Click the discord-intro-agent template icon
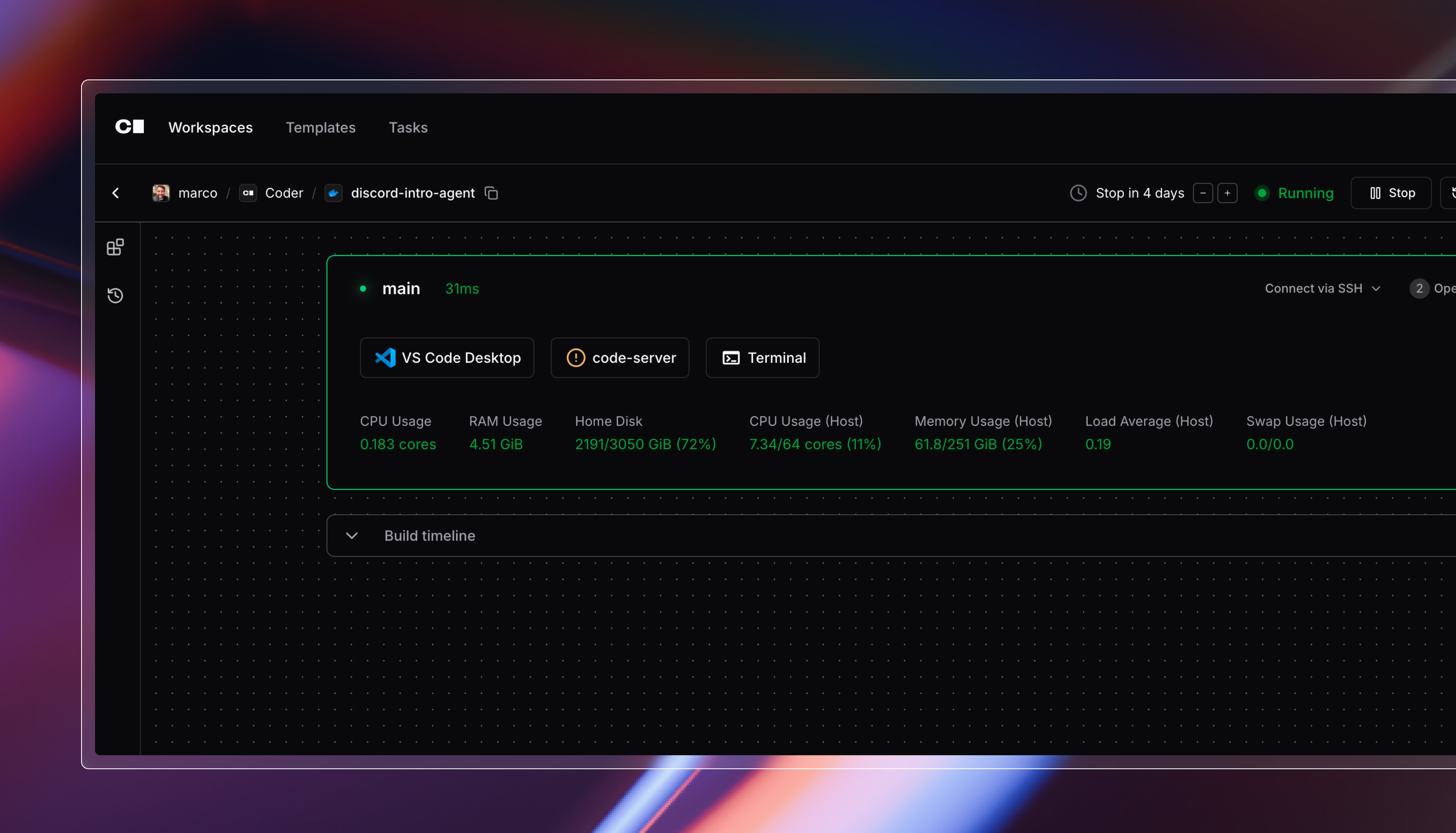The width and height of the screenshot is (1456, 833). pos(333,193)
